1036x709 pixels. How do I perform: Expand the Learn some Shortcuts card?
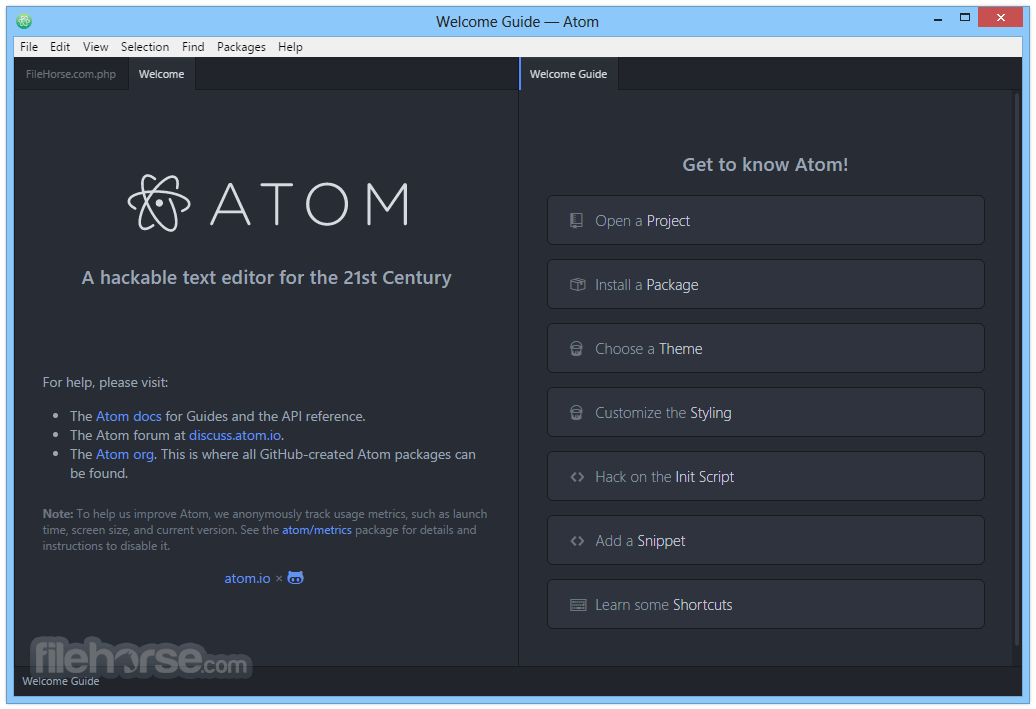pos(766,605)
